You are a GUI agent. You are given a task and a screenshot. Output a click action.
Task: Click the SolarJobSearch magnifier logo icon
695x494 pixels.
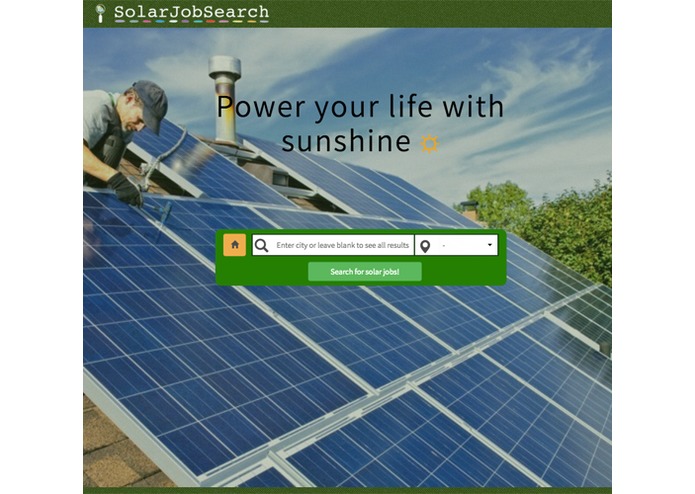click(101, 13)
